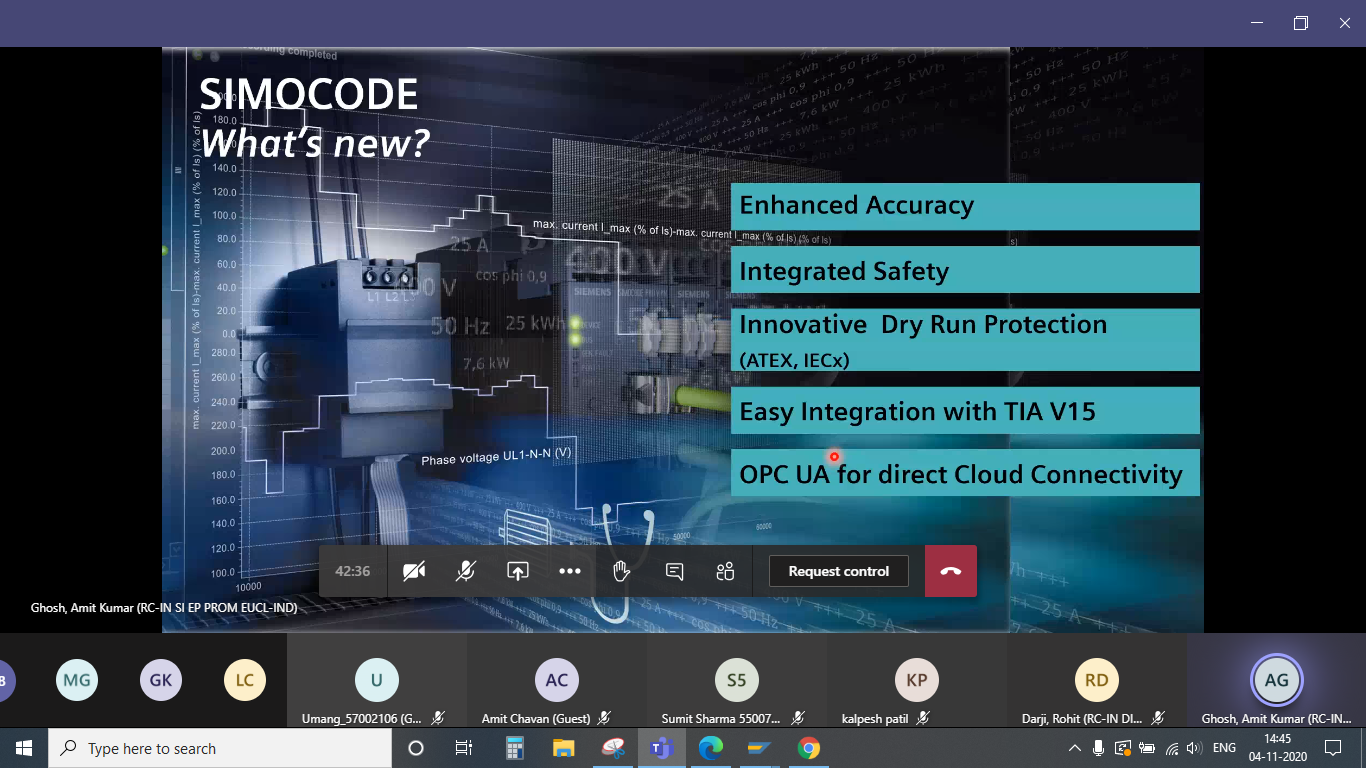Click microphone icon in system tray
Viewport: 1366px width, 768px height.
(x=1098, y=748)
